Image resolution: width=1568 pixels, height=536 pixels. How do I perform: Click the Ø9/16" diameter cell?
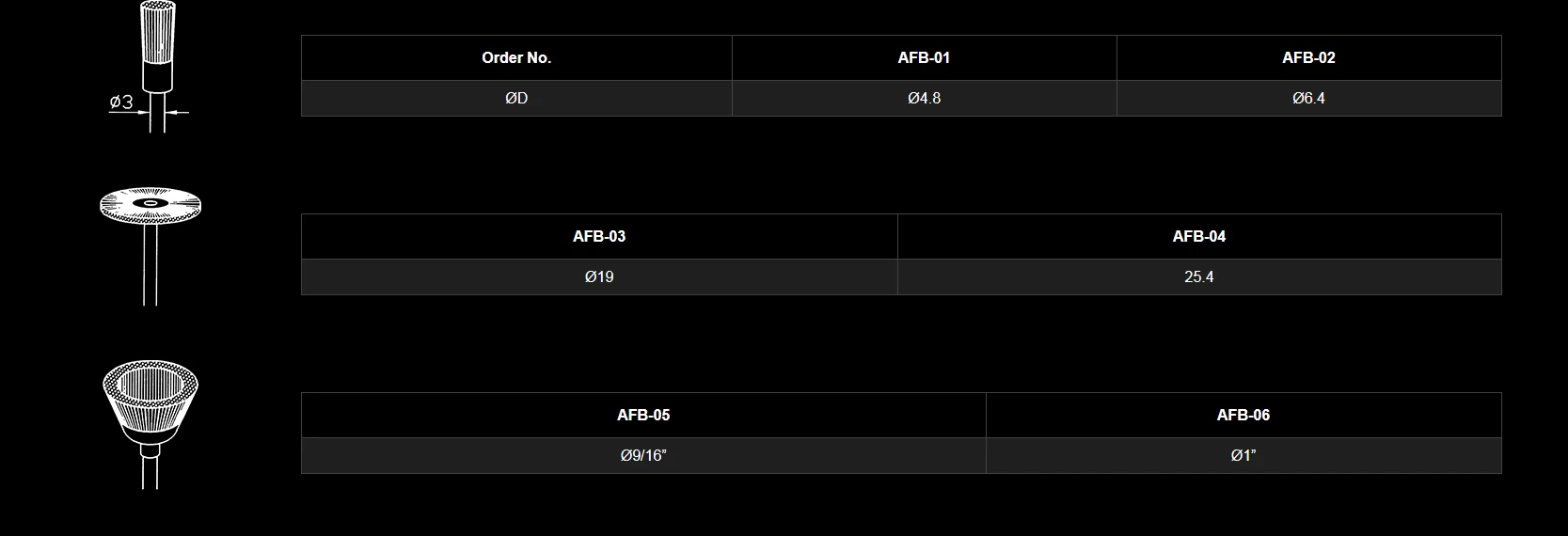pyautogui.click(x=643, y=456)
